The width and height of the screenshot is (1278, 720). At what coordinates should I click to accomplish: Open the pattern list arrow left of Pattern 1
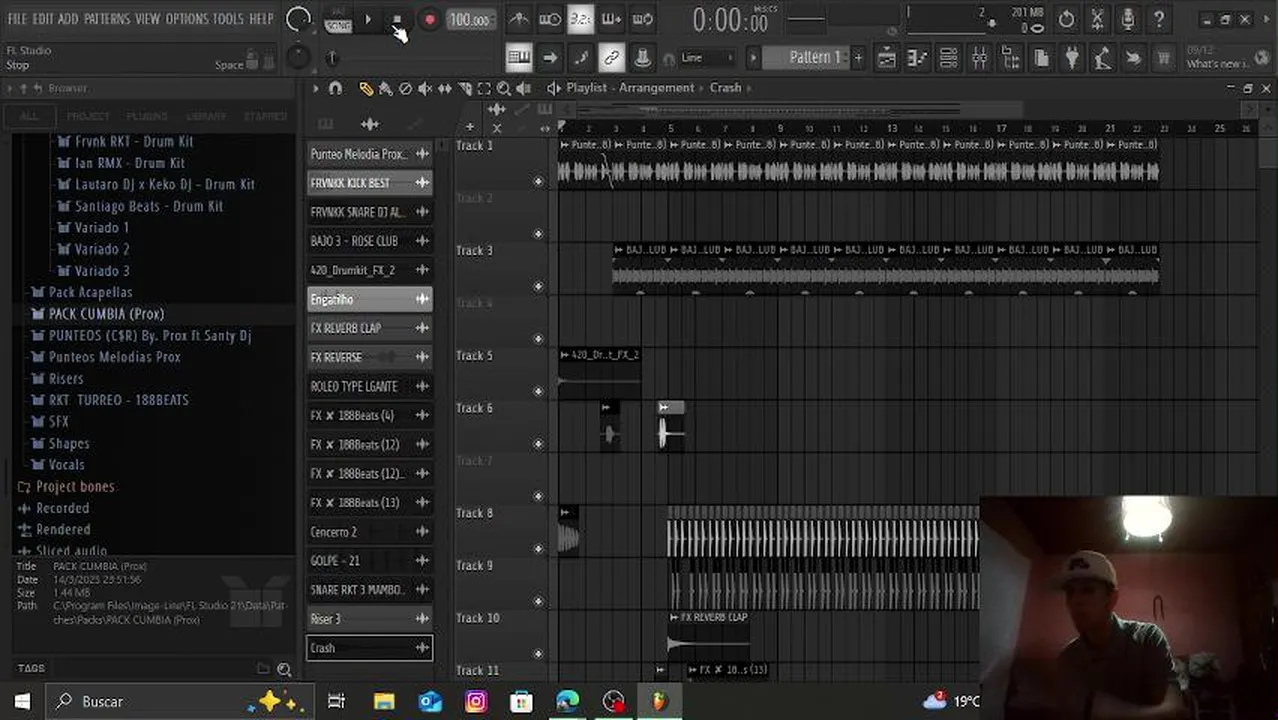pos(754,57)
